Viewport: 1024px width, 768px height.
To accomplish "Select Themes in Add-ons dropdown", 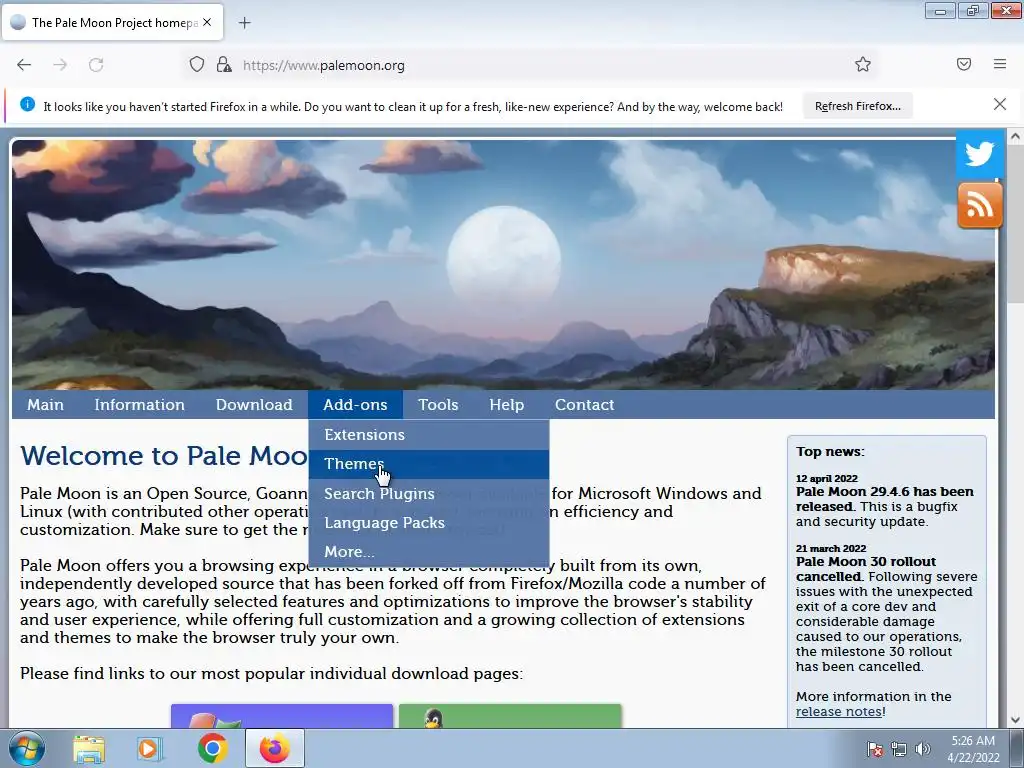I will pos(428,464).
